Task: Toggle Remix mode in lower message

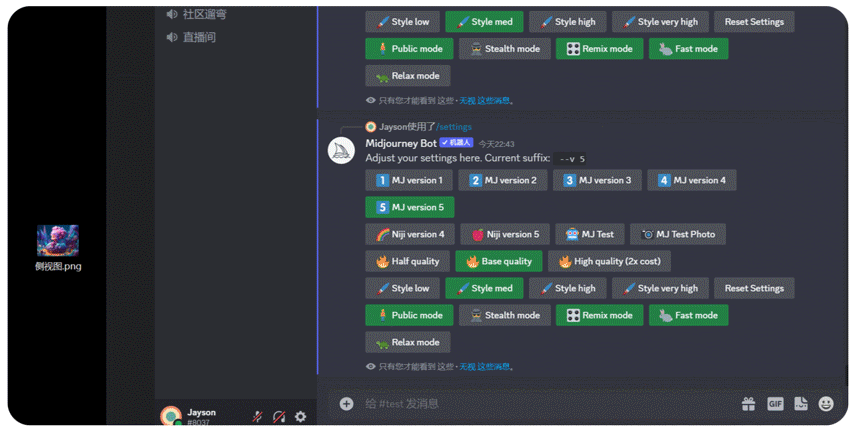Action: 599,315
